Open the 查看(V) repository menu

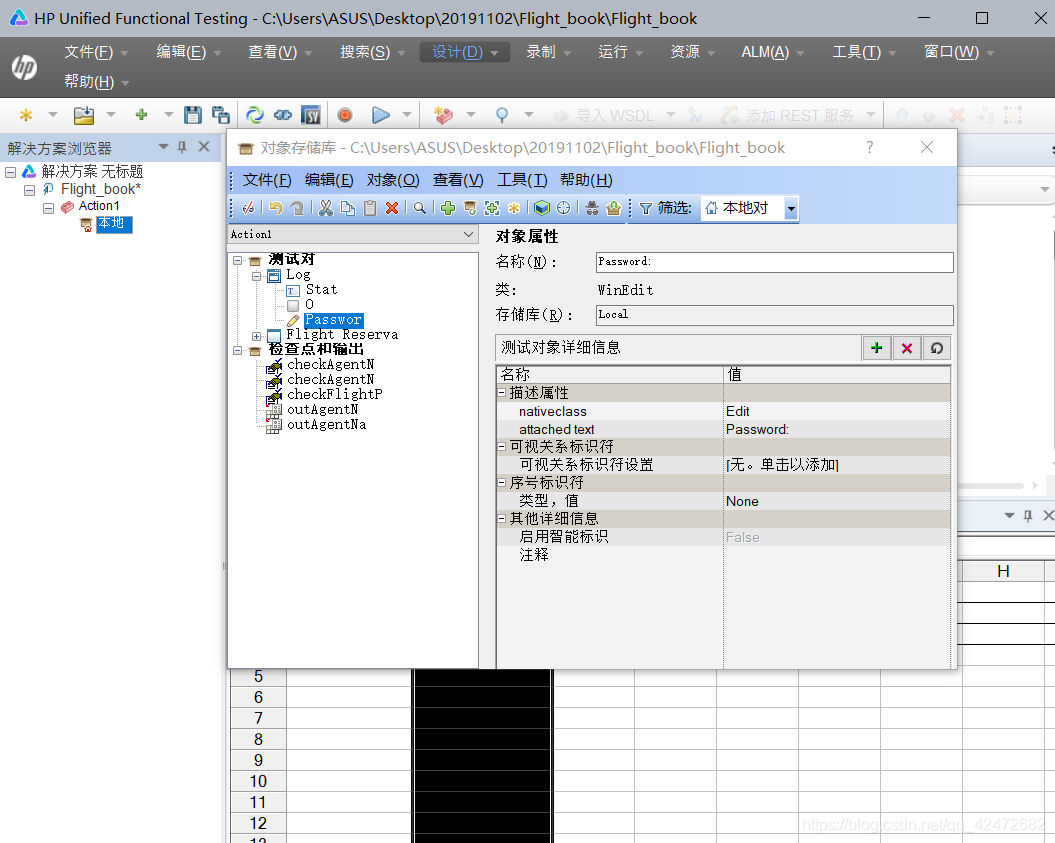458,180
